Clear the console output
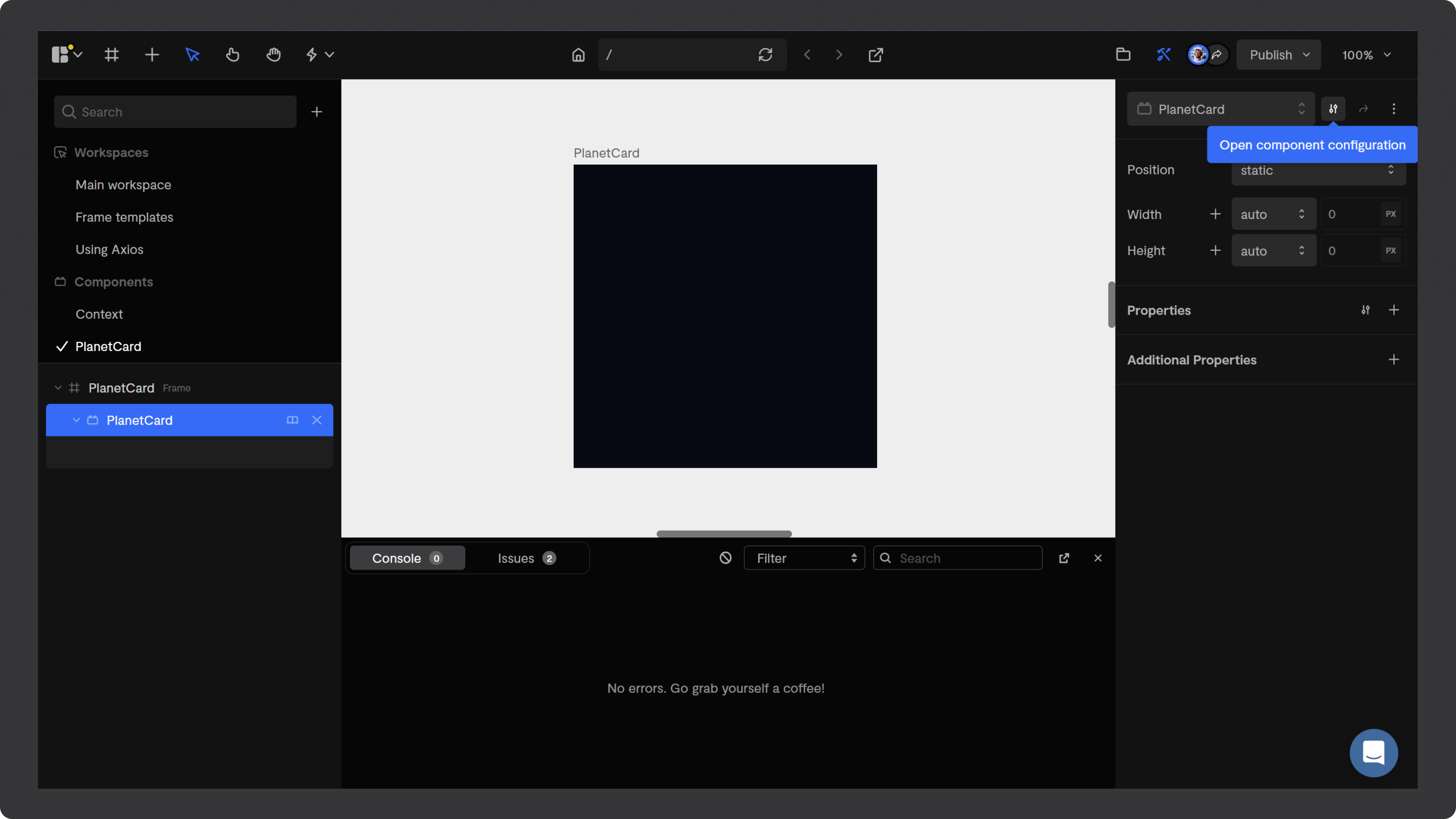 click(x=726, y=558)
